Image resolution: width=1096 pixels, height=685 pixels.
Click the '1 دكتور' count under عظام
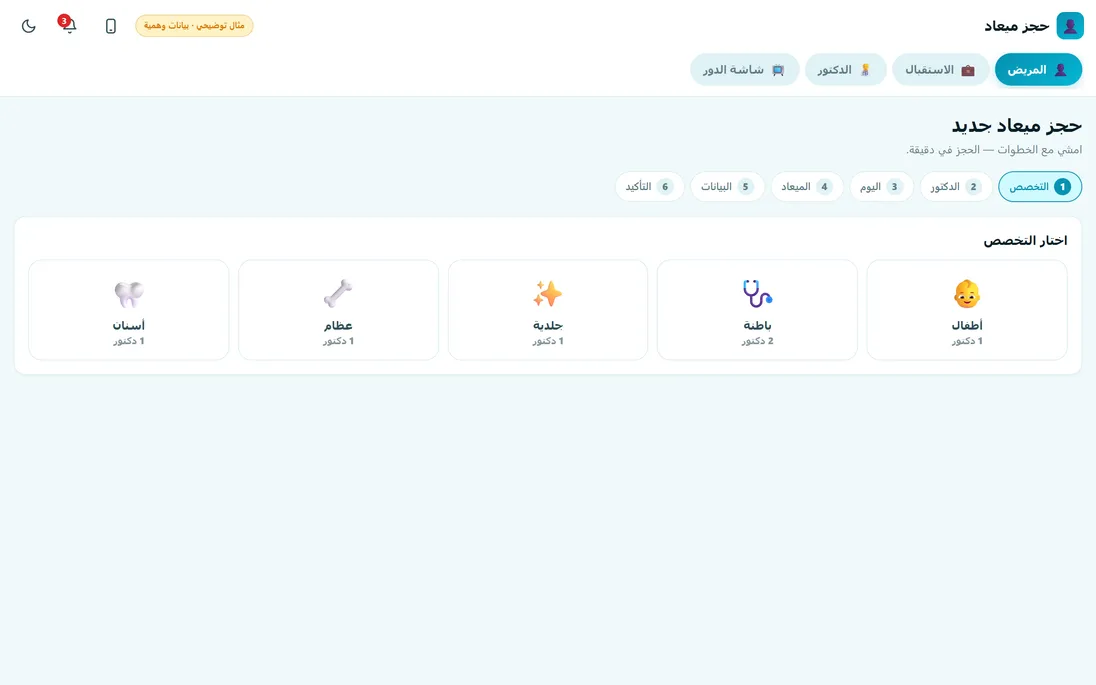tap(338, 341)
